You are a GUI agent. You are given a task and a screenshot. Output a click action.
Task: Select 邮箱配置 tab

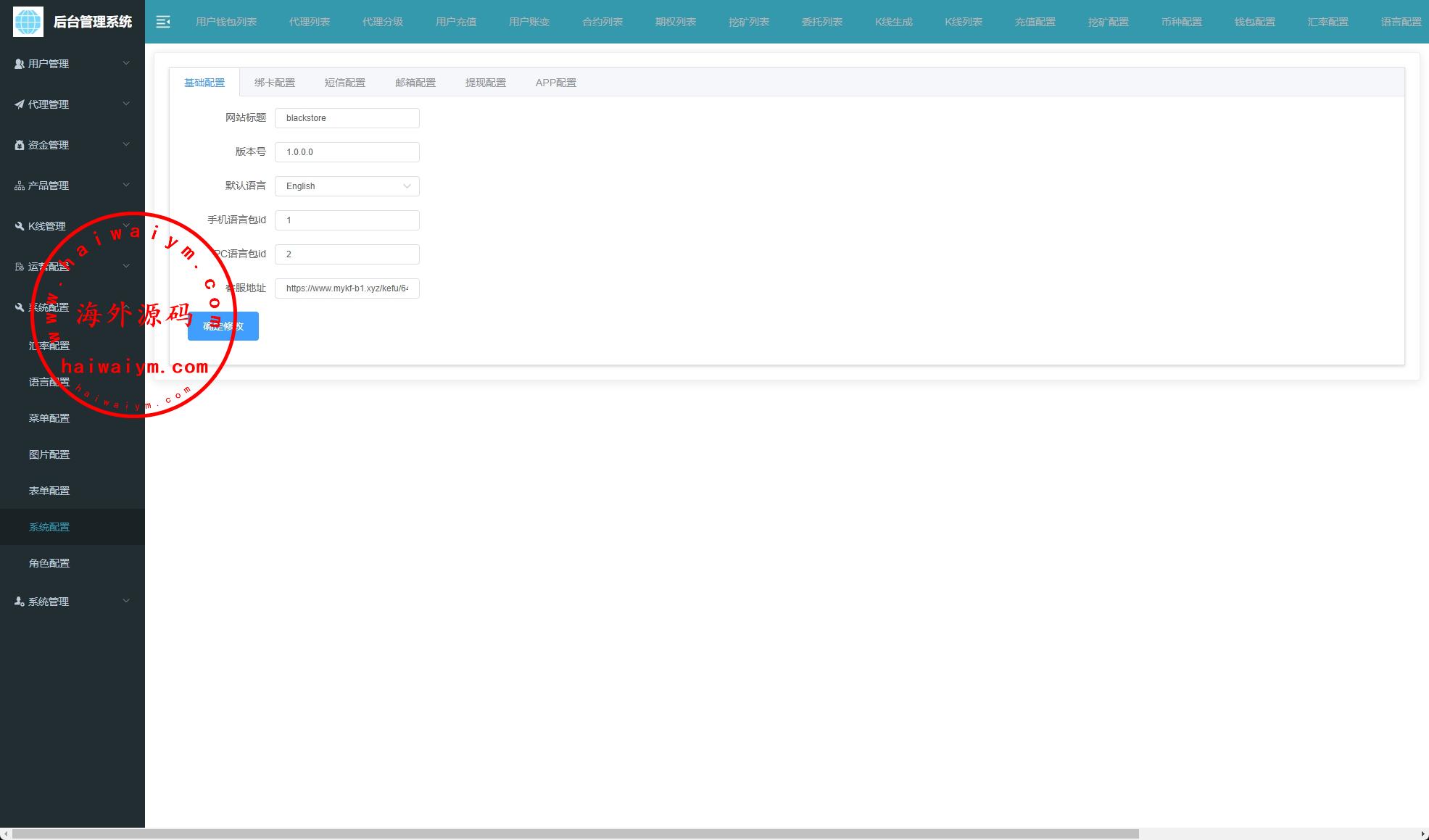(415, 83)
